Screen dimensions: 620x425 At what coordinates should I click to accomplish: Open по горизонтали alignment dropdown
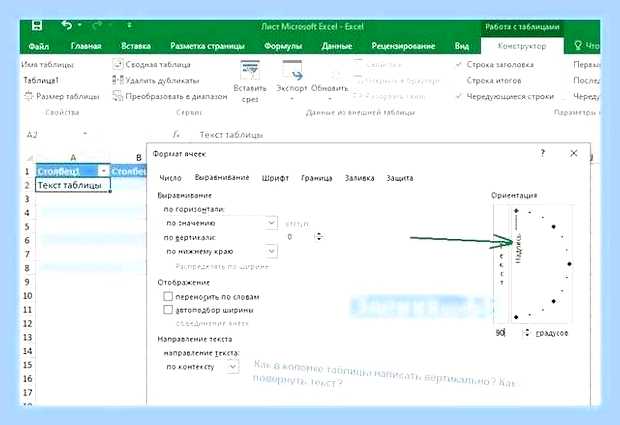pyautogui.click(x=271, y=223)
